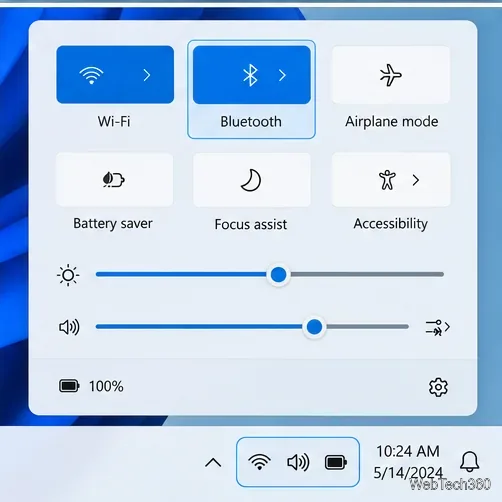Click the taskbar battery icon

336,462
